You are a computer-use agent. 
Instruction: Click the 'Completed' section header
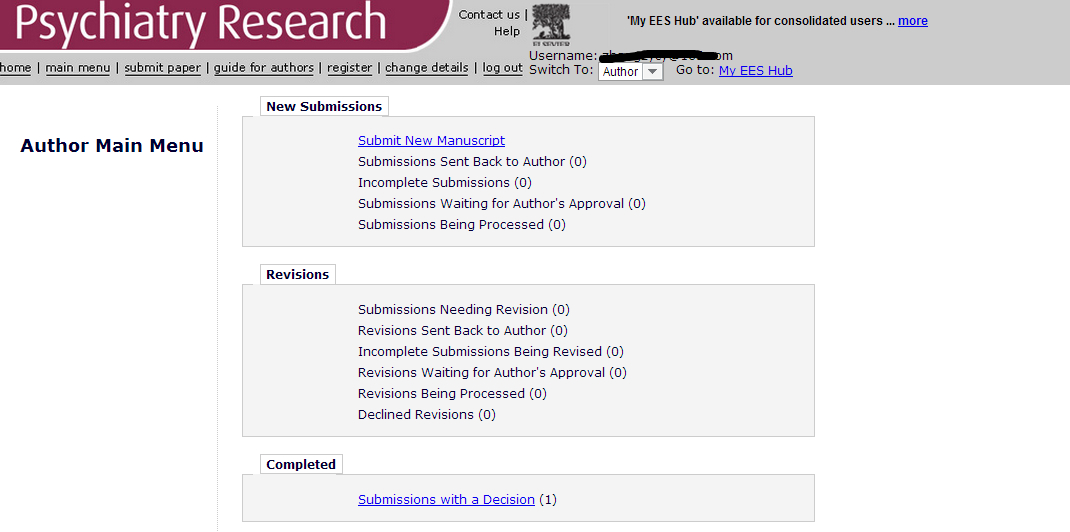tap(301, 464)
